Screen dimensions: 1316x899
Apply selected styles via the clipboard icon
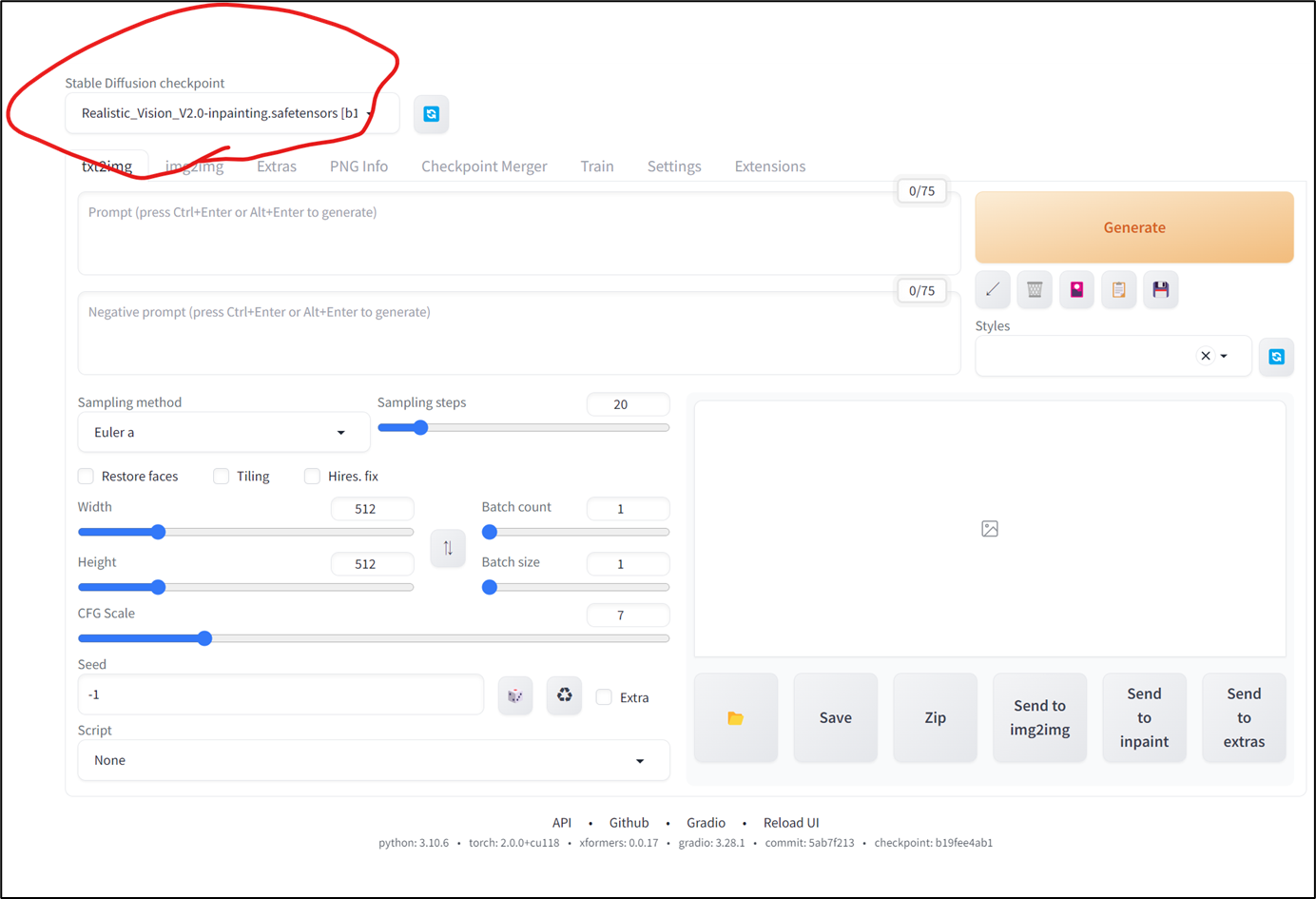(x=1118, y=289)
